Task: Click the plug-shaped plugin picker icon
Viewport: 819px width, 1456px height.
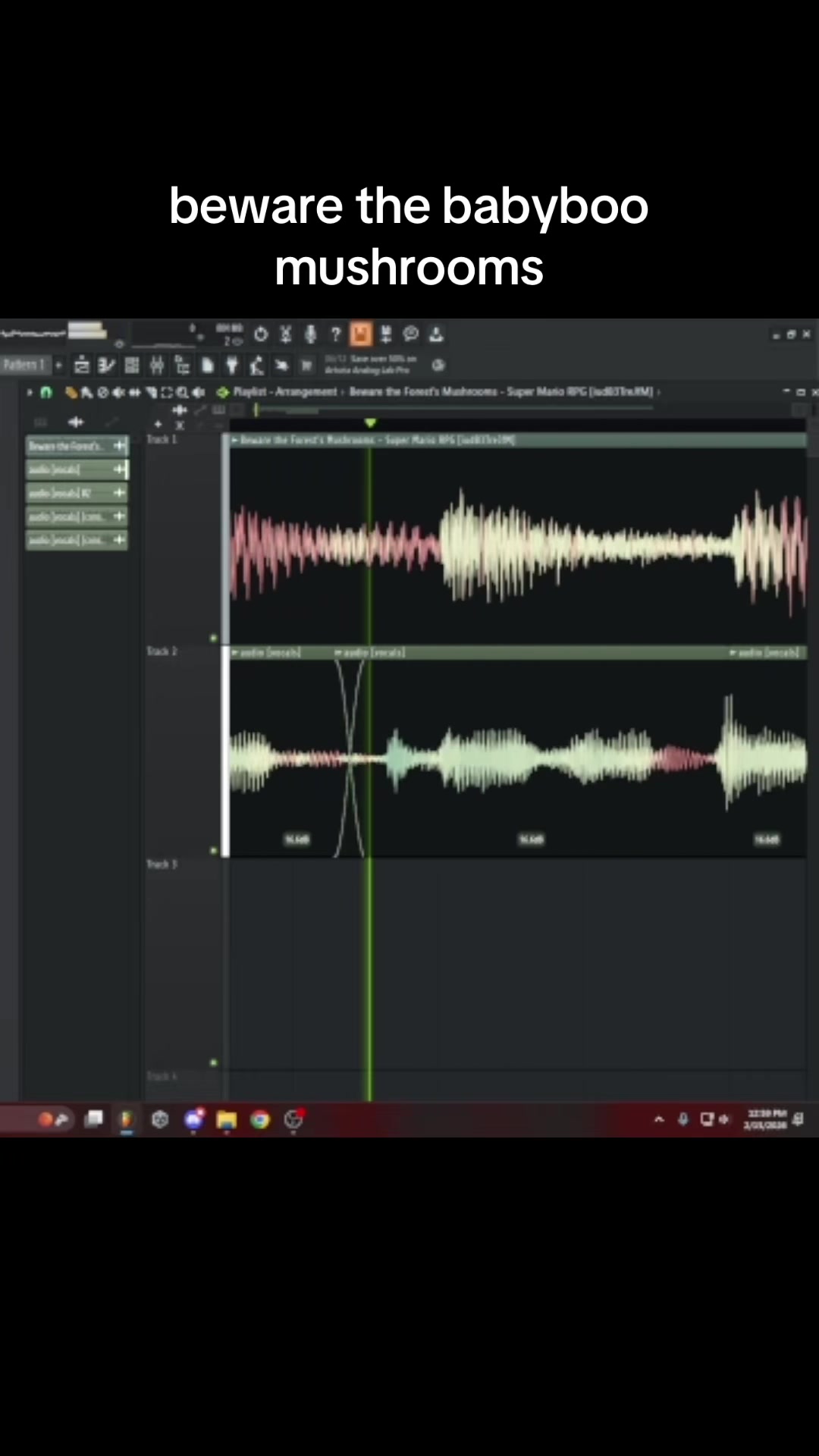Action: (x=232, y=366)
